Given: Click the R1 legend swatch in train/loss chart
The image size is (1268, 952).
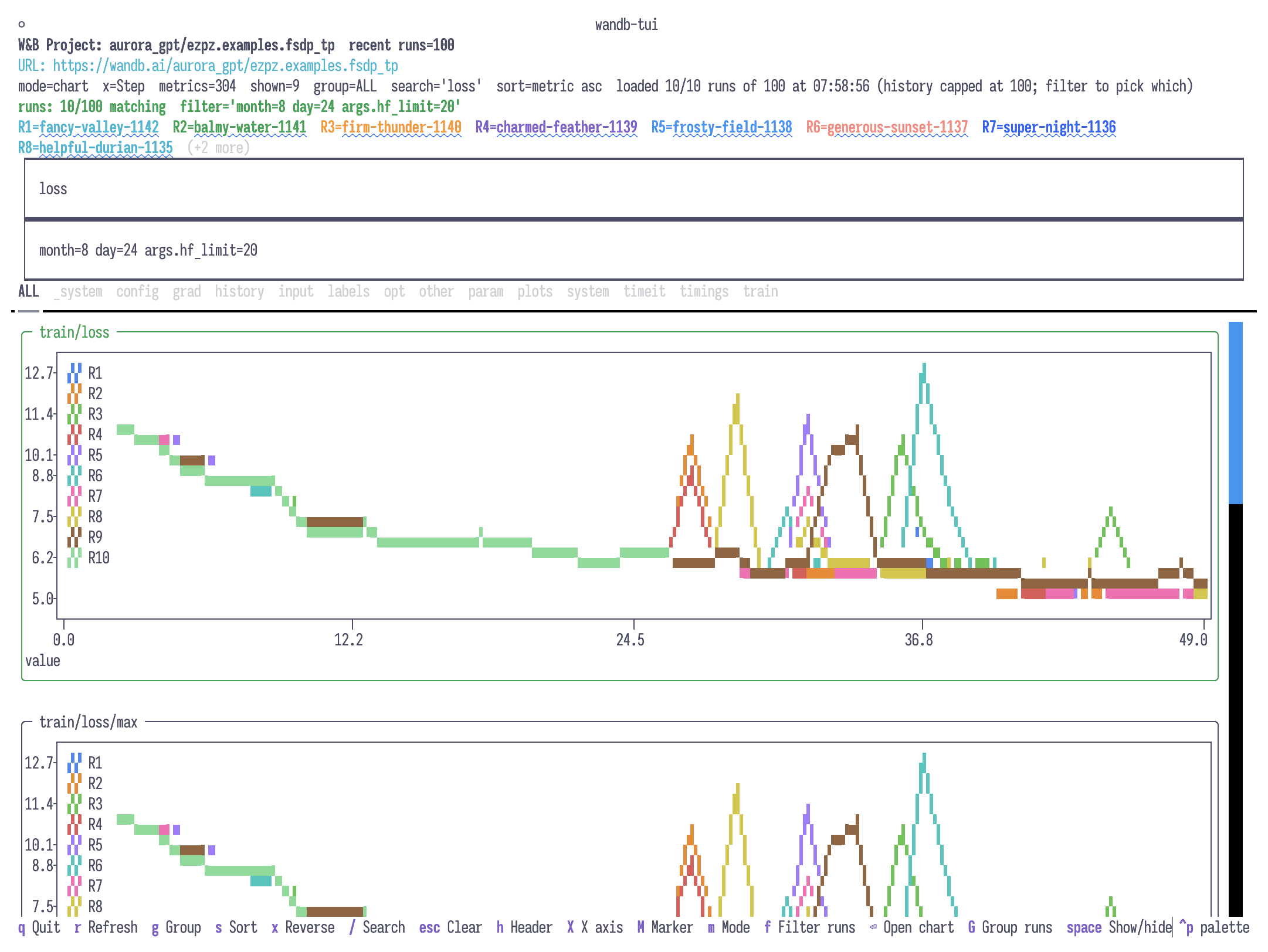Looking at the screenshot, I should point(74,373).
